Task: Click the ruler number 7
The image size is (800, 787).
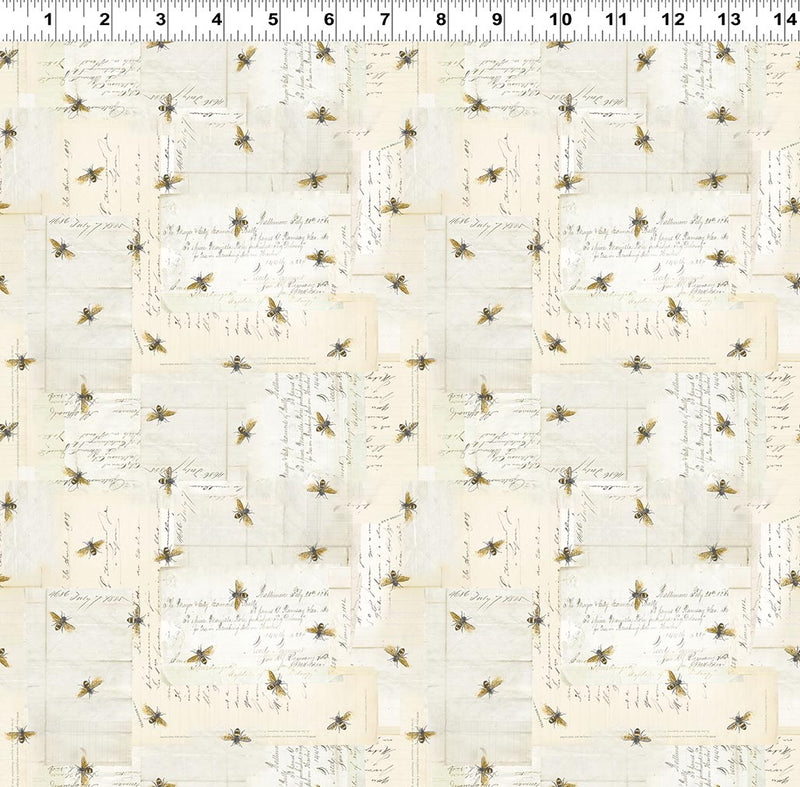Action: coord(383,20)
